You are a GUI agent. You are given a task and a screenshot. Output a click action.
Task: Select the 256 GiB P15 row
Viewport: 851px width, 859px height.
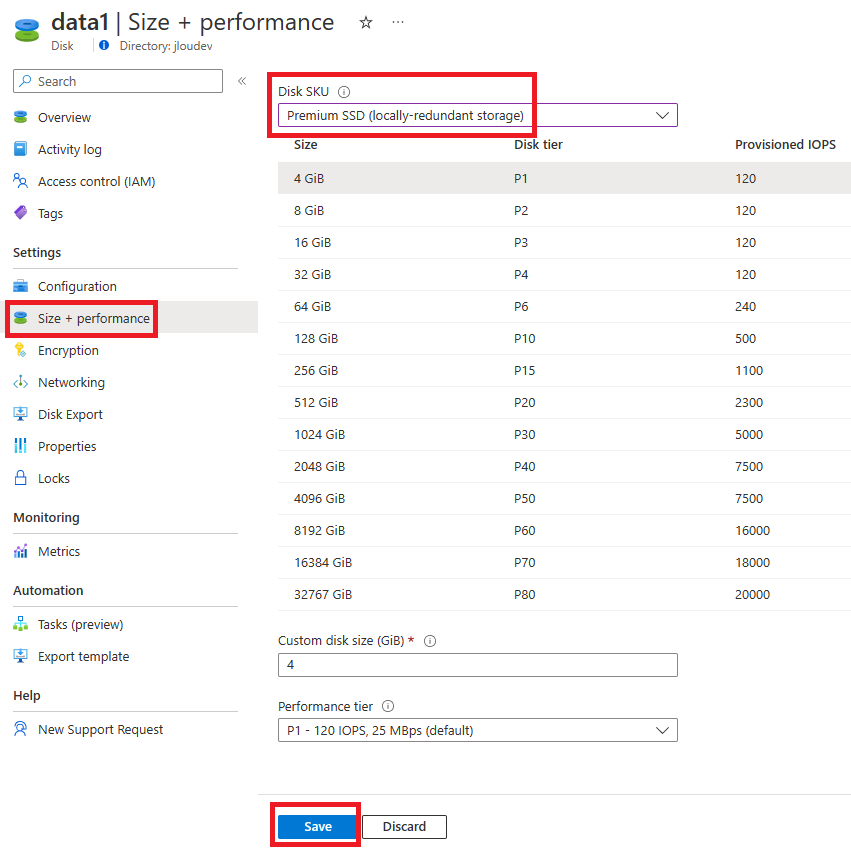coord(564,370)
